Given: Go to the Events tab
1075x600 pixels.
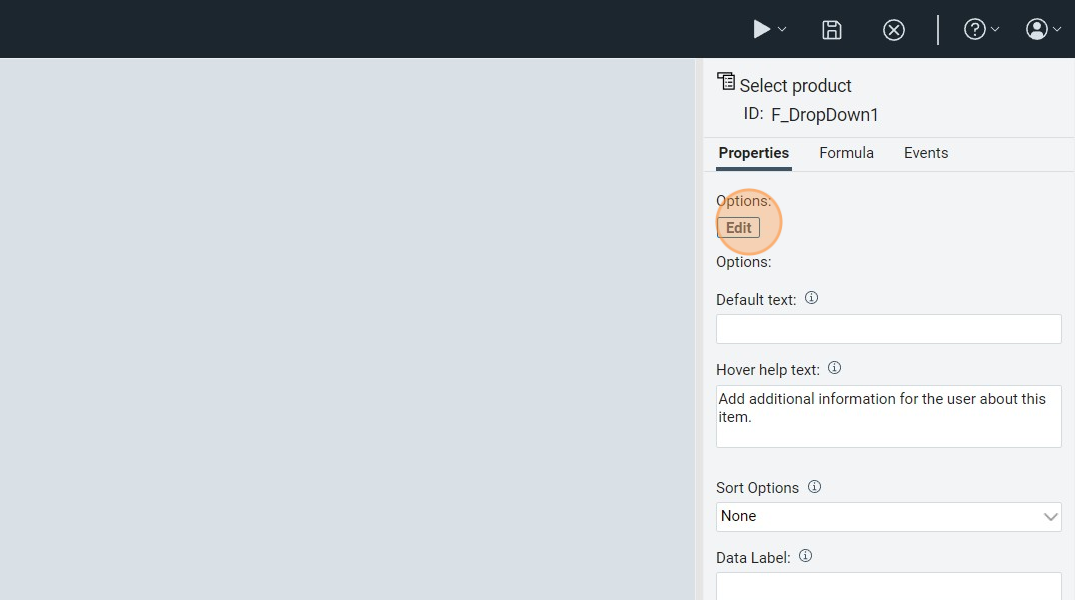Looking at the screenshot, I should tap(926, 153).
